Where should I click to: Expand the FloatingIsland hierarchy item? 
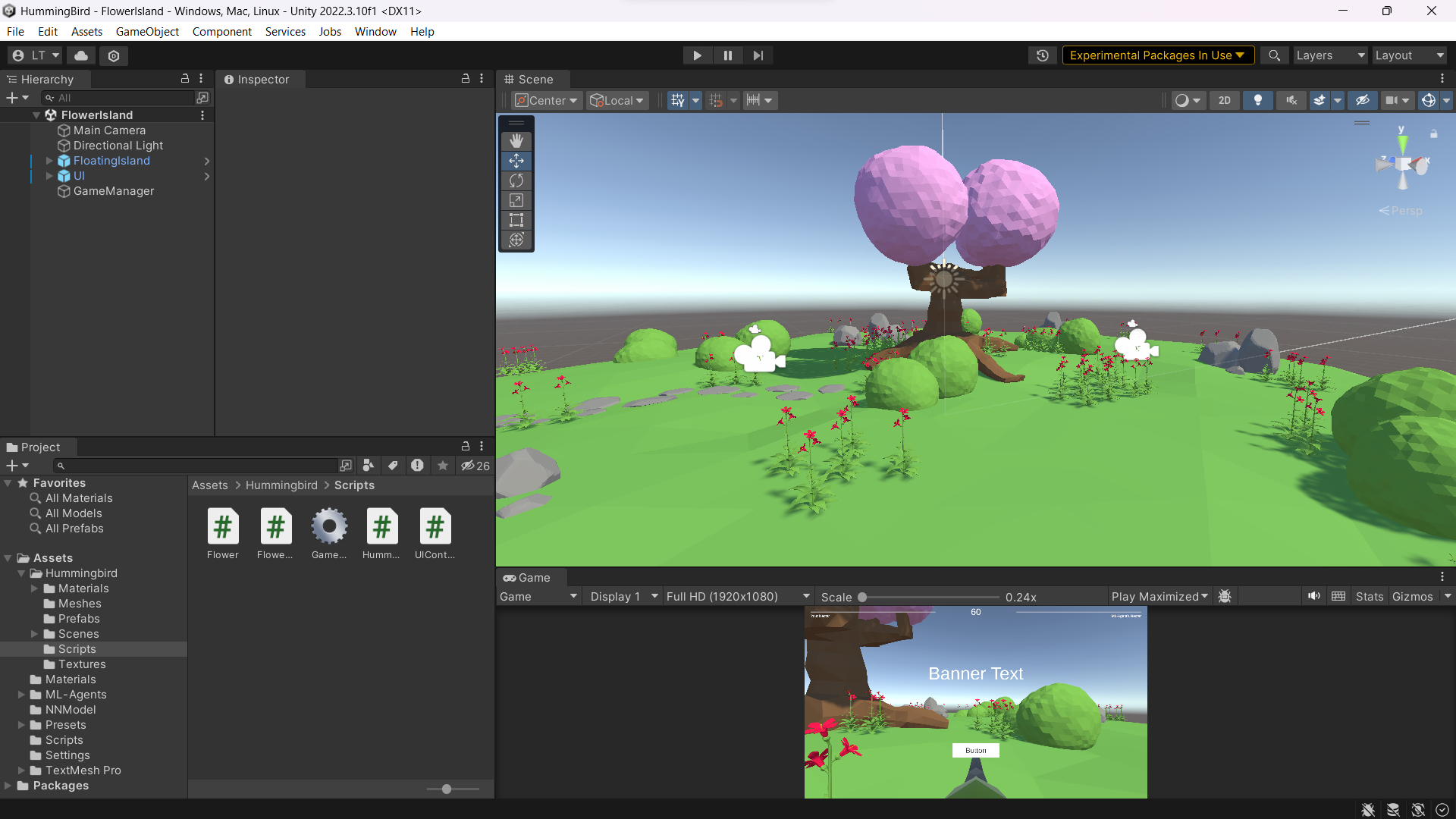click(49, 161)
